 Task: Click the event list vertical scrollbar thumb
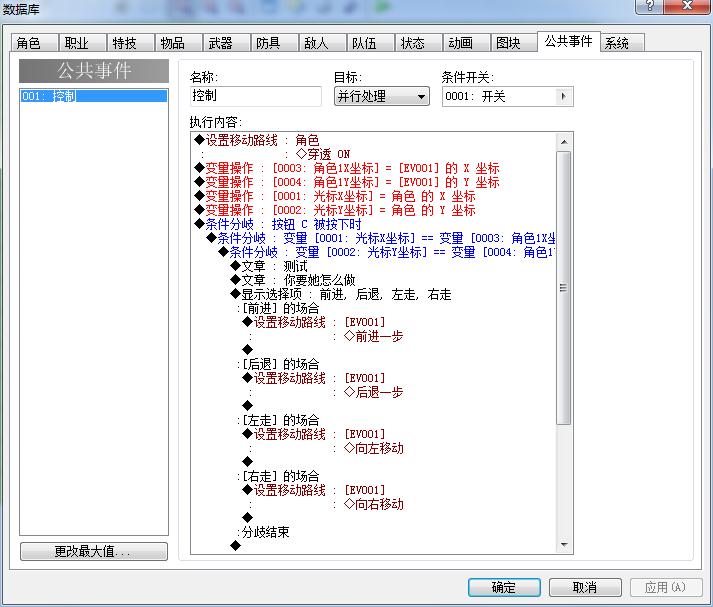coord(564,288)
